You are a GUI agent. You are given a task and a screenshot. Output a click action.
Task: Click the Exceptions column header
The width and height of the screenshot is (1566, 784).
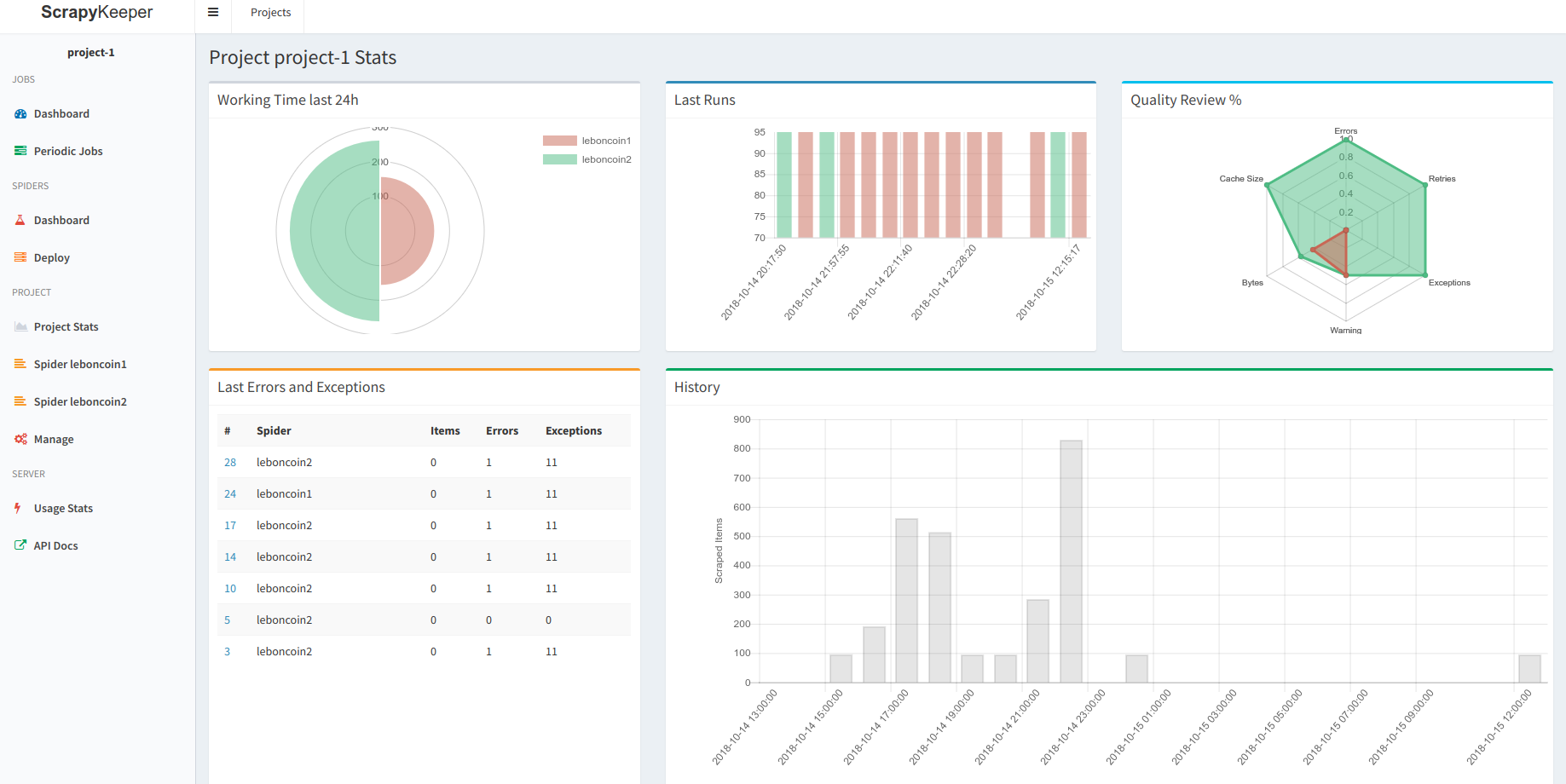click(574, 430)
